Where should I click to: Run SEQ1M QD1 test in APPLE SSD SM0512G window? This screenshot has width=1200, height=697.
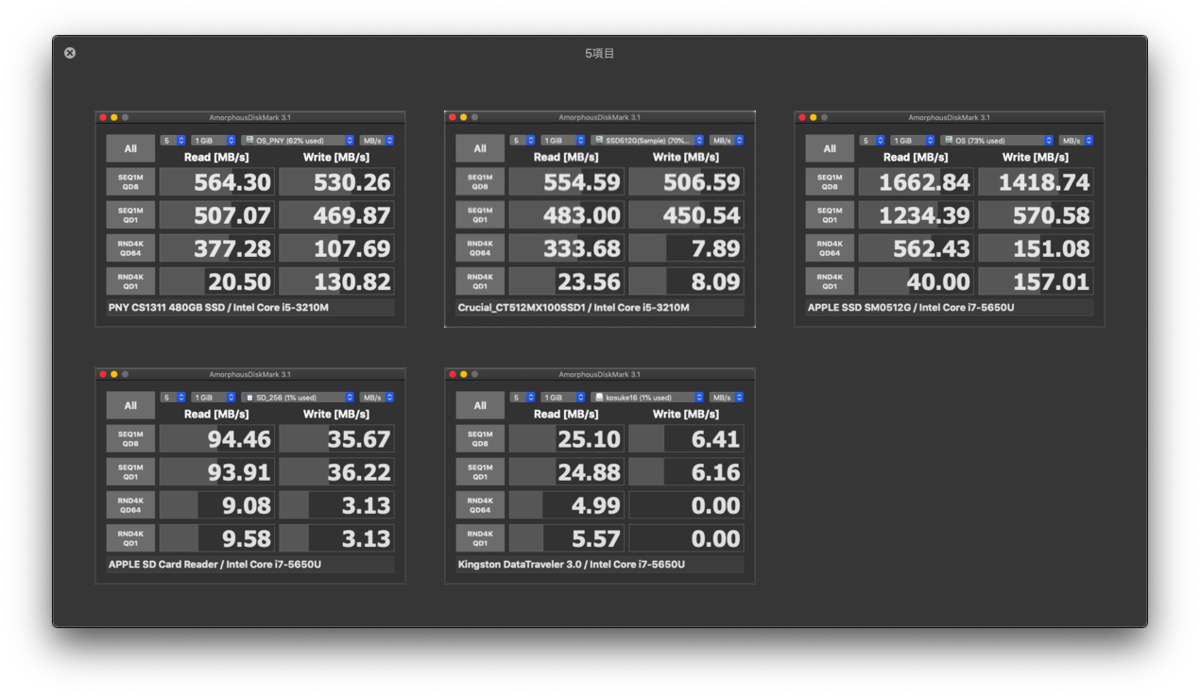[x=830, y=215]
